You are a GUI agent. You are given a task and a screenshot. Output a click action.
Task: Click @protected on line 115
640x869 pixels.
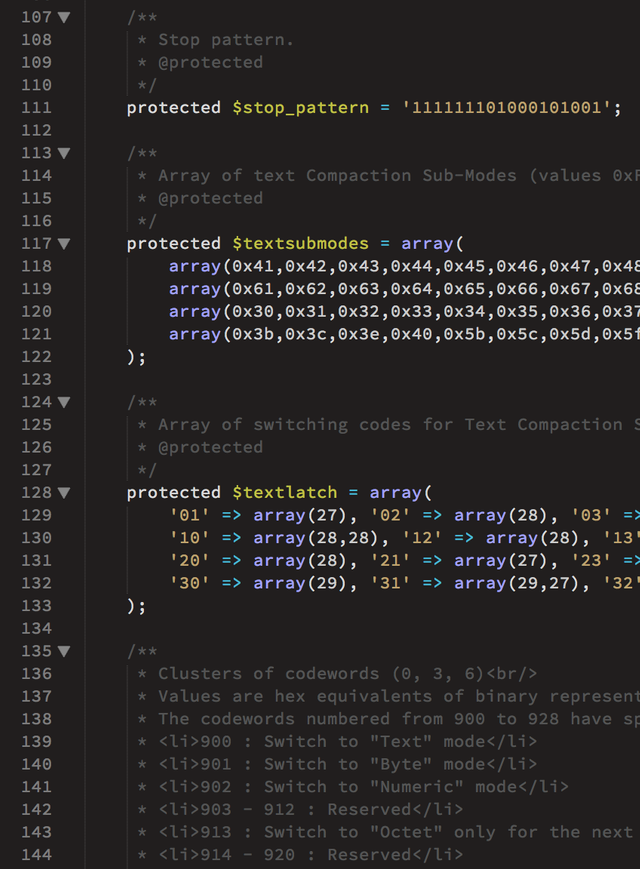(x=211, y=198)
